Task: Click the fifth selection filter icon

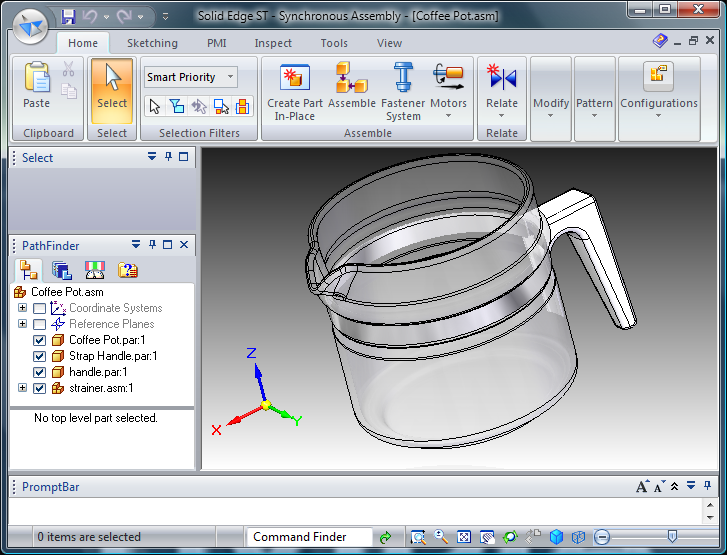Action: coord(242,106)
